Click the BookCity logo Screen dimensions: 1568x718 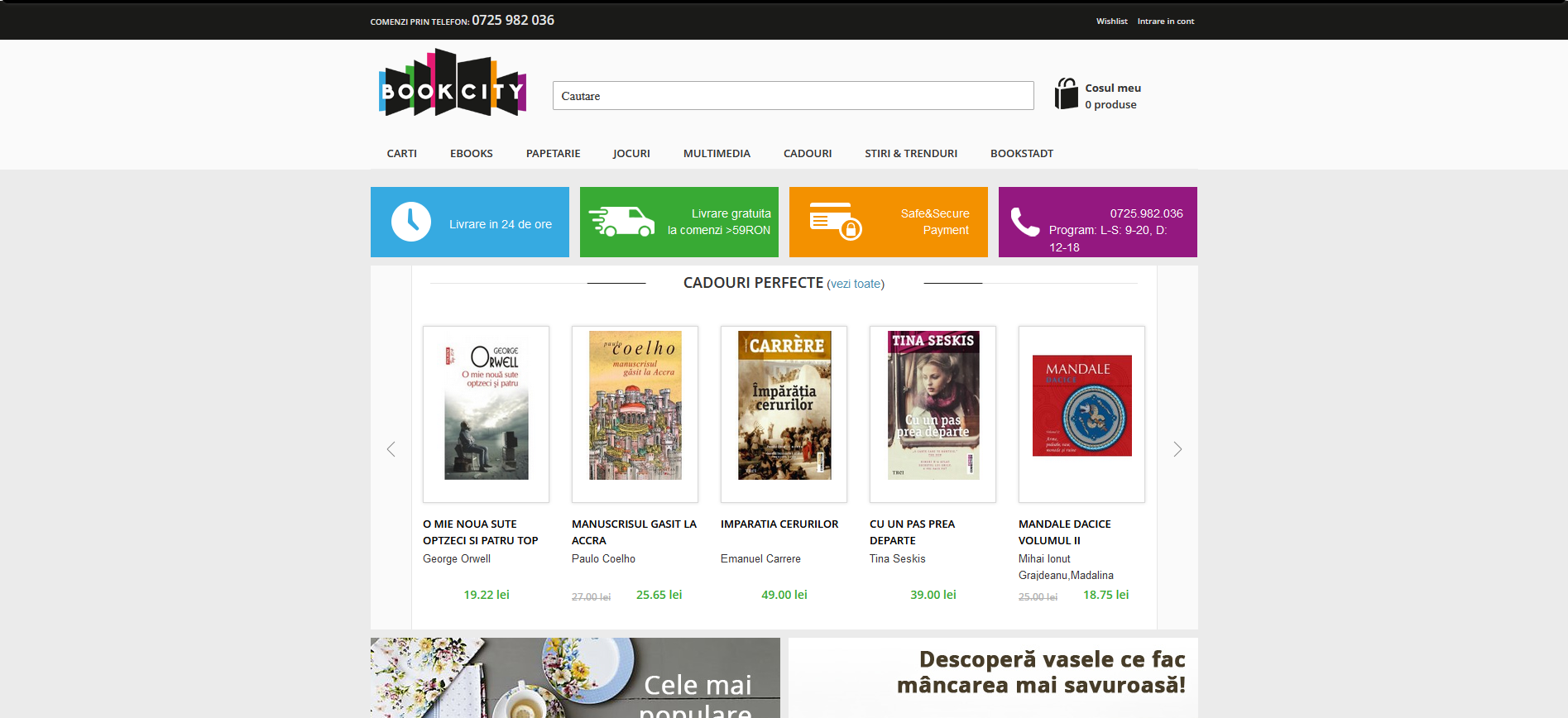452,84
